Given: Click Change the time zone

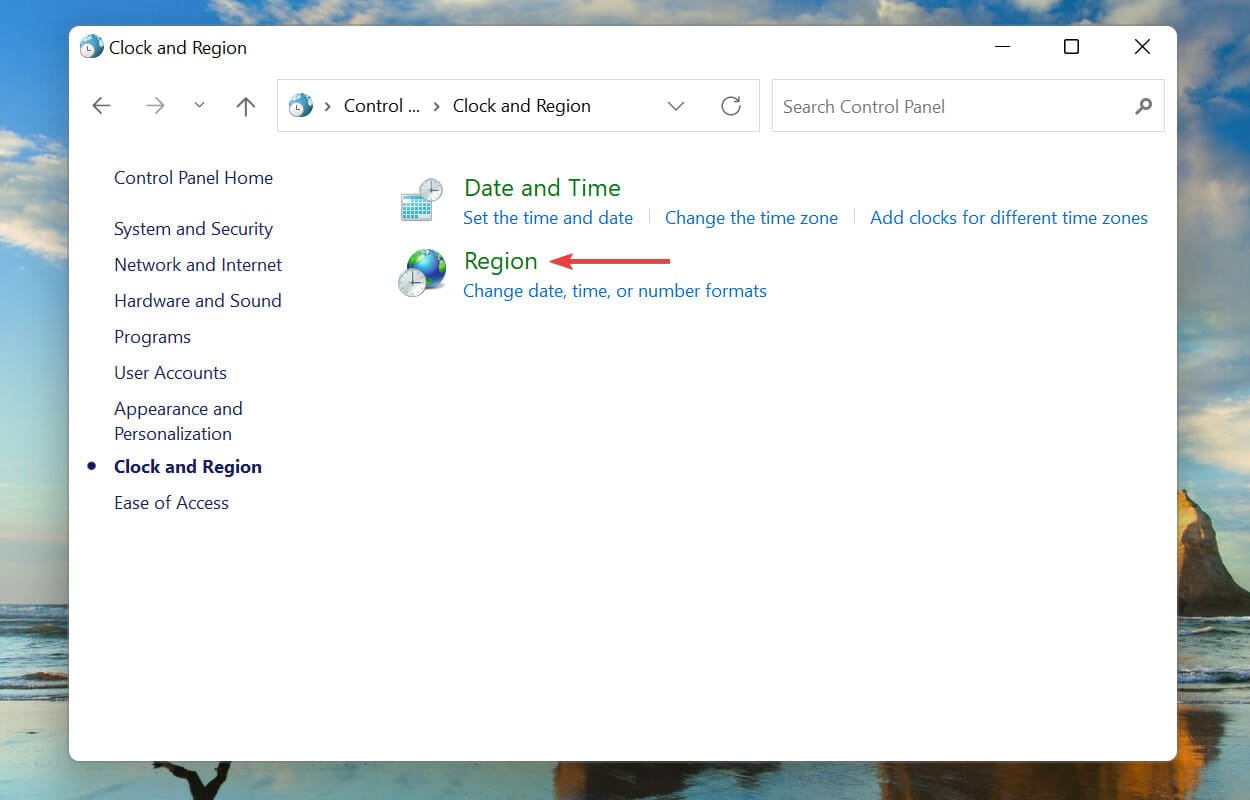Looking at the screenshot, I should point(752,218).
